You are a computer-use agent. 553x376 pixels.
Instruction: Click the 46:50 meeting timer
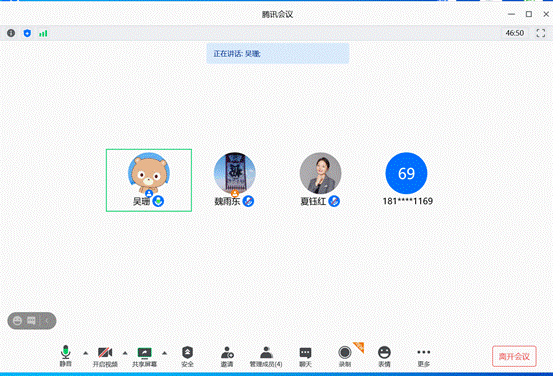(515, 33)
